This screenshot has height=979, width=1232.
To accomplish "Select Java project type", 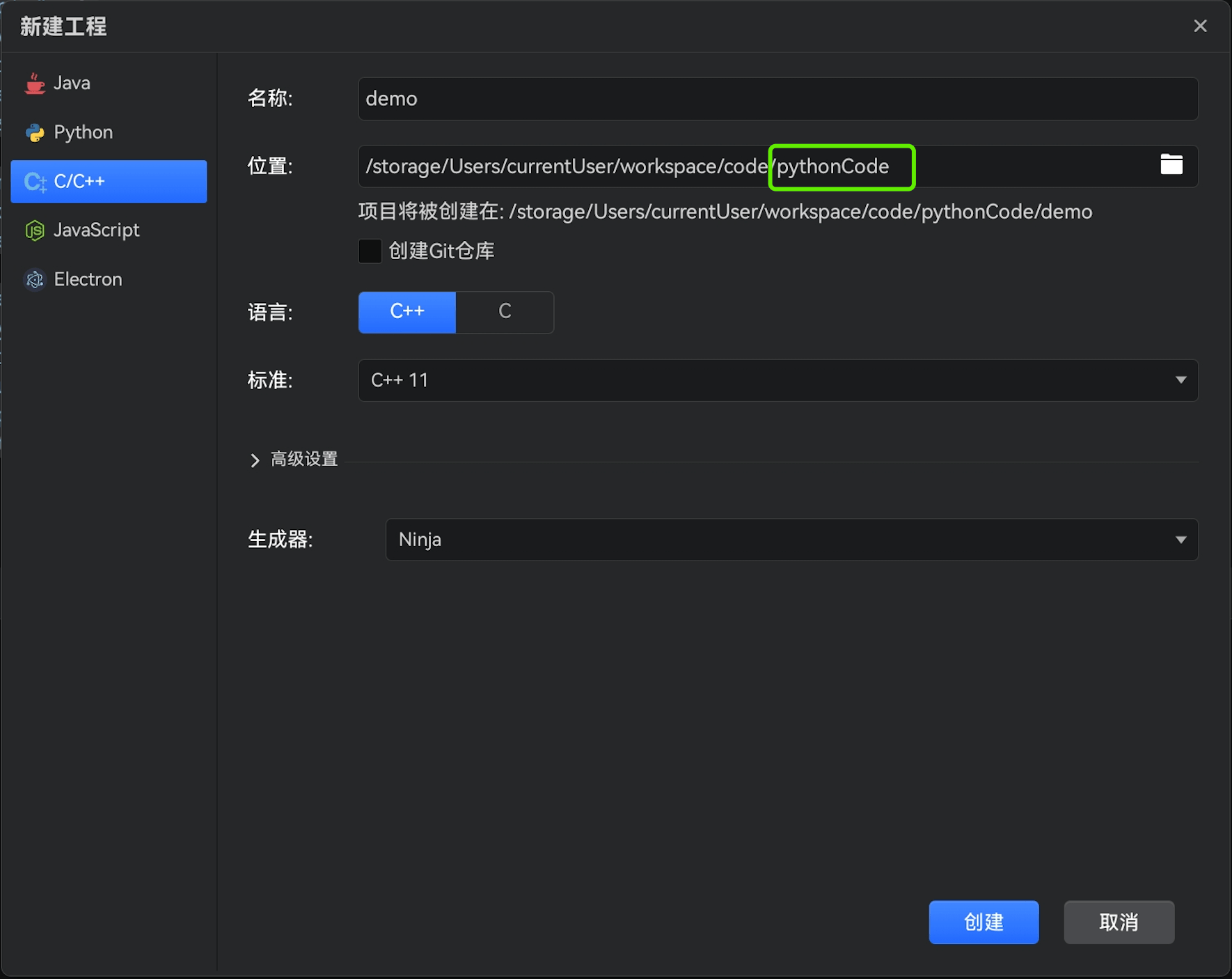I will 109,84.
